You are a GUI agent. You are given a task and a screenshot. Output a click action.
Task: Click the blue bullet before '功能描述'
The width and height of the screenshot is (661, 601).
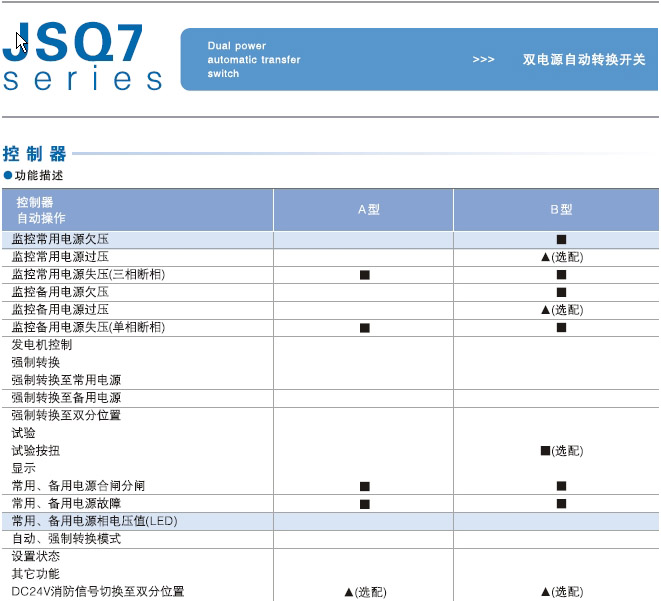click(x=8, y=175)
